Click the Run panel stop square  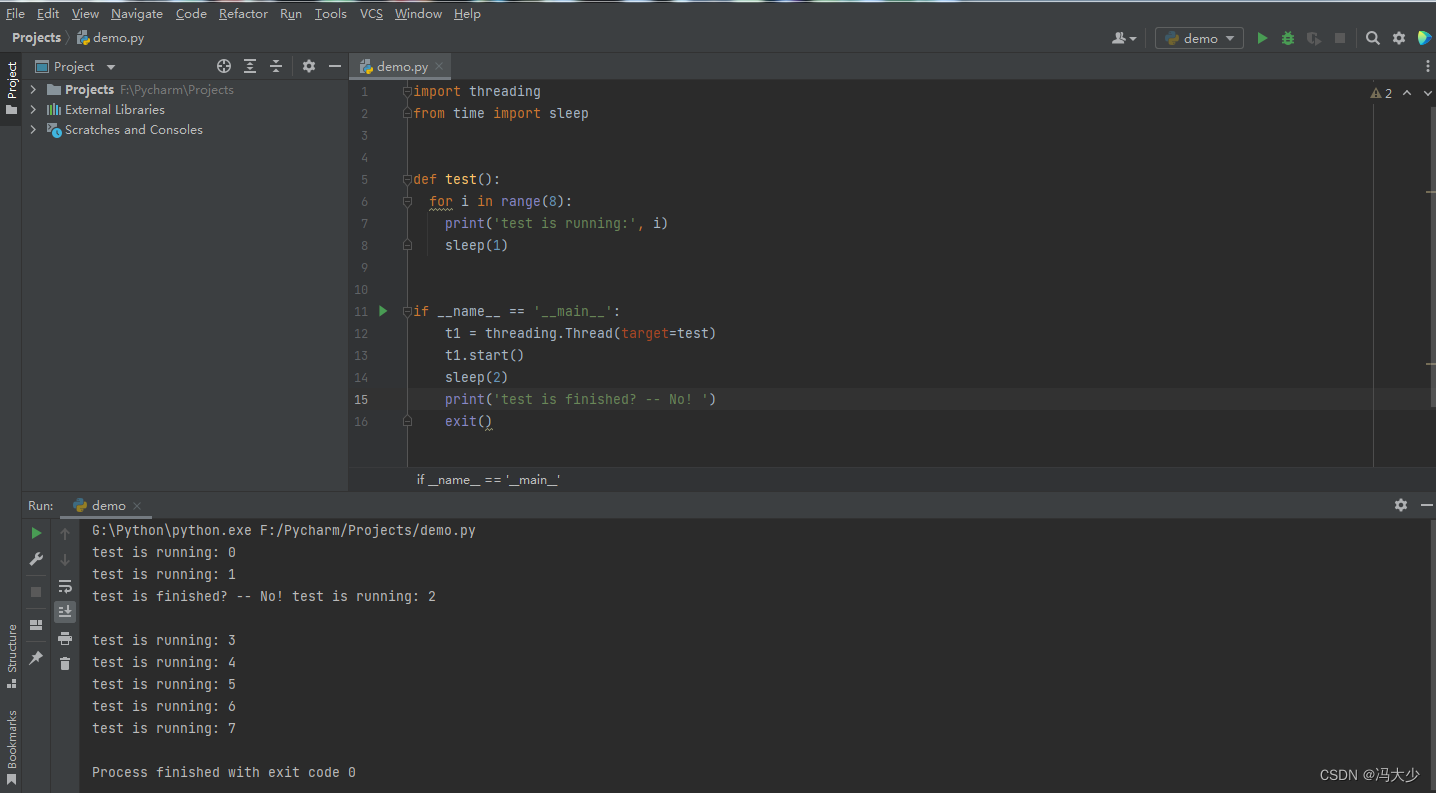[36, 591]
